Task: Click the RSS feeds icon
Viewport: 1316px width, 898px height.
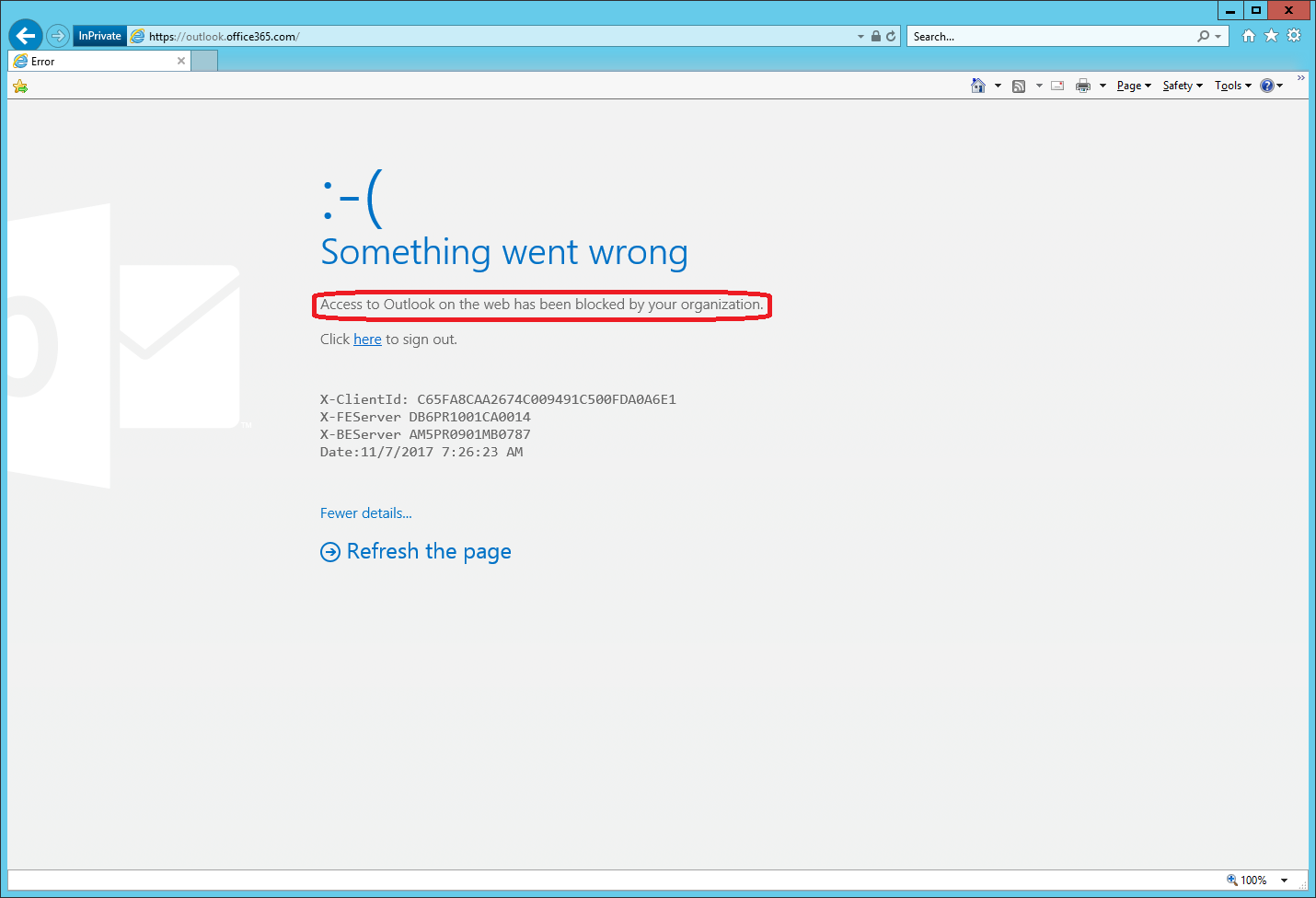Action: pyautogui.click(x=1019, y=86)
